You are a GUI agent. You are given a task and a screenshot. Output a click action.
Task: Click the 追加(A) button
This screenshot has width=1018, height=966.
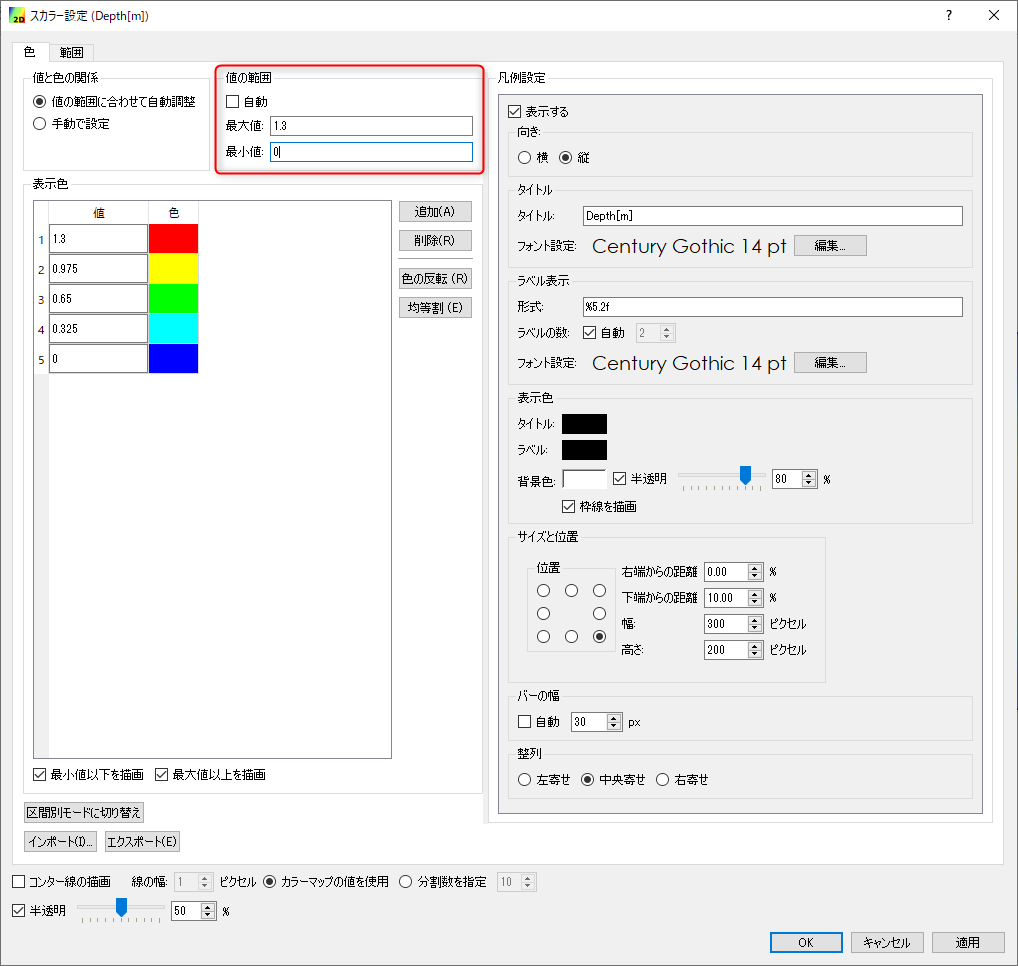(x=435, y=212)
